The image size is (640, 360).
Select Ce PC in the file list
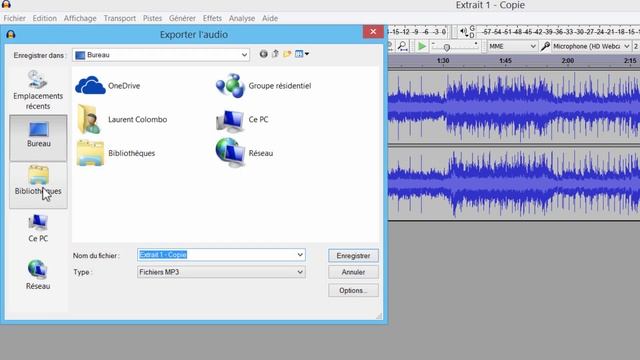point(242,119)
